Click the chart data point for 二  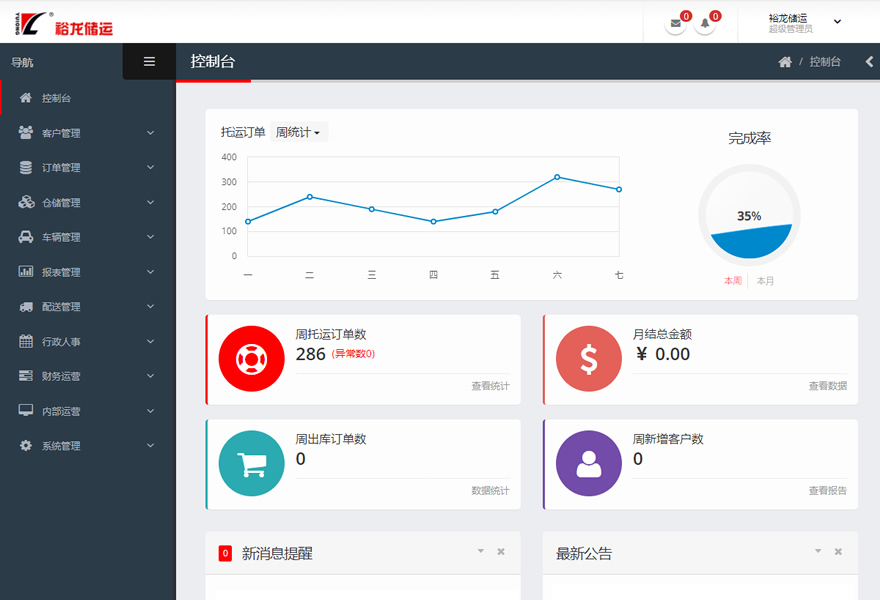(x=310, y=196)
